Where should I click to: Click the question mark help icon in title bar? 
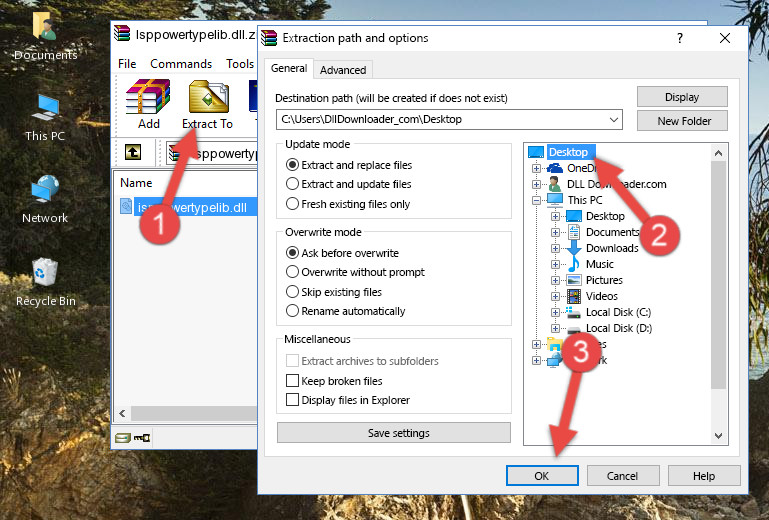click(680, 38)
